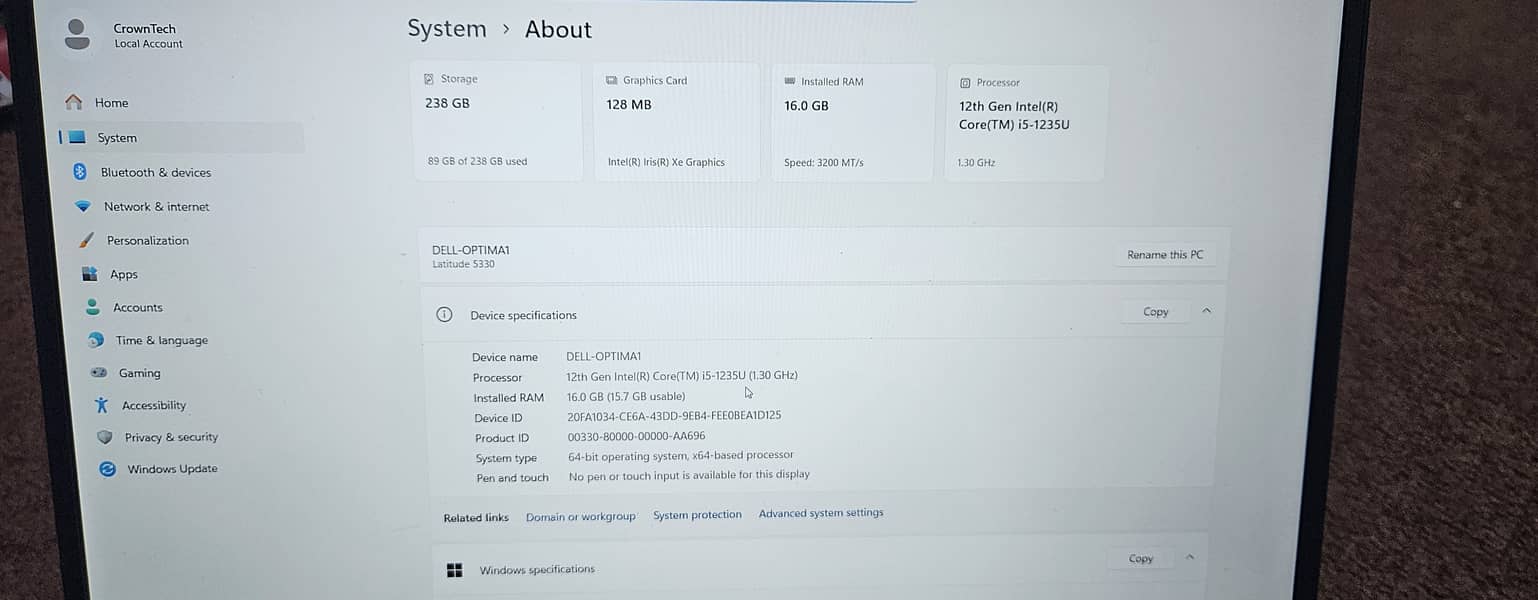Open the Advanced system settings link

click(820, 513)
